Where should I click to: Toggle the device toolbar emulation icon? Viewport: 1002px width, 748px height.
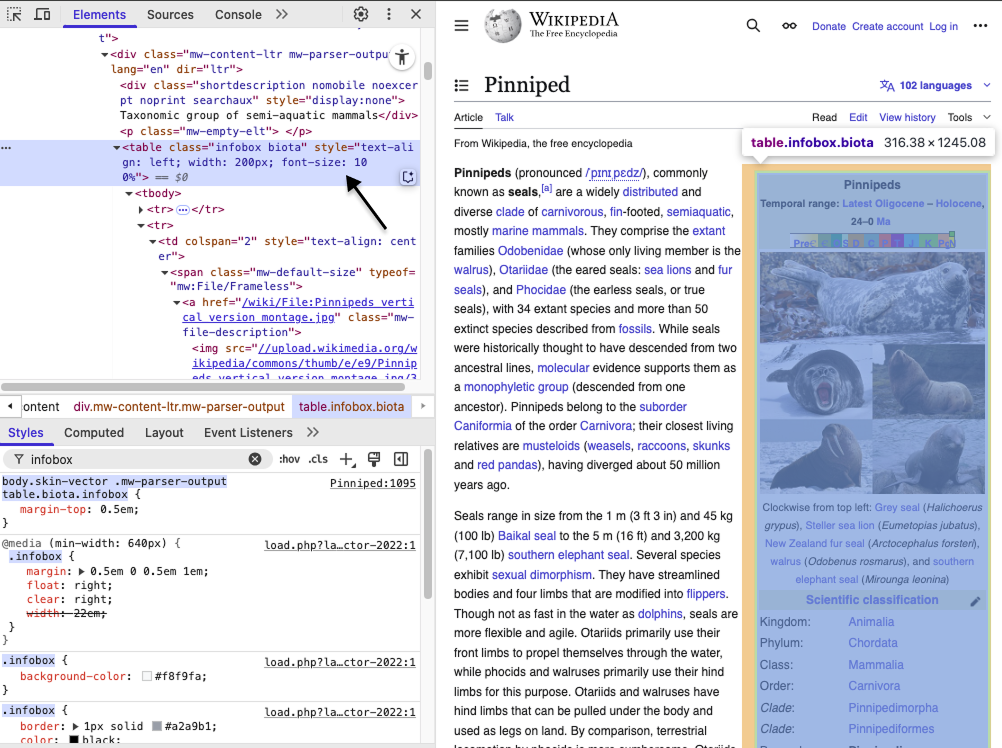coord(42,14)
